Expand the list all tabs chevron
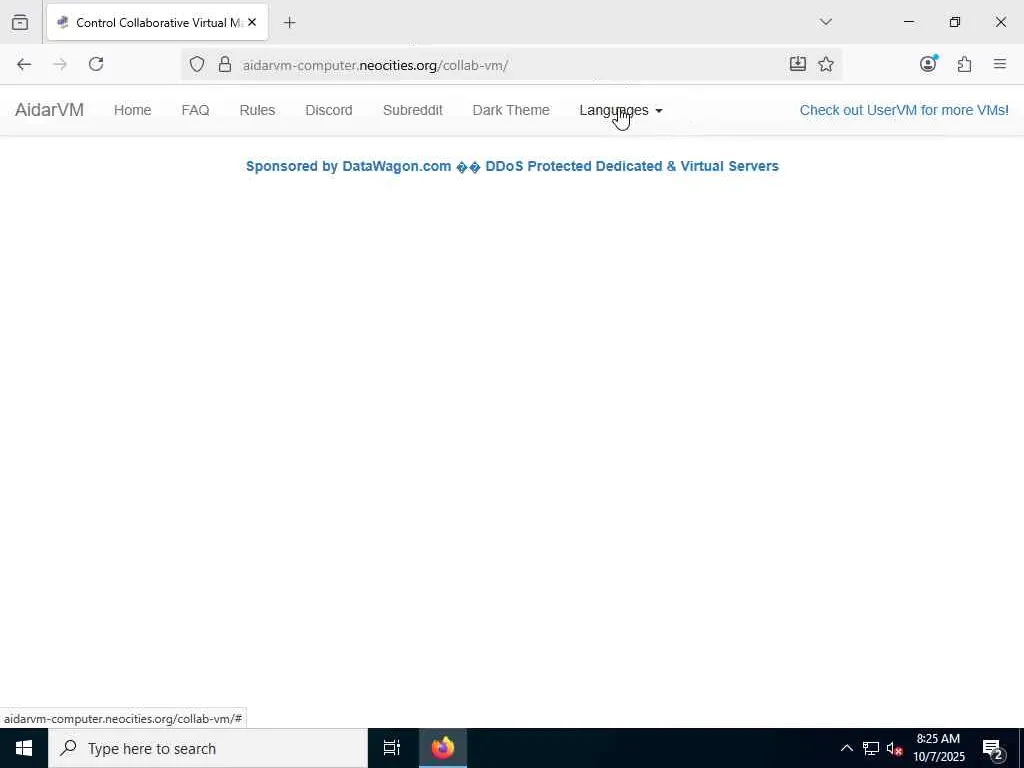 [825, 22]
